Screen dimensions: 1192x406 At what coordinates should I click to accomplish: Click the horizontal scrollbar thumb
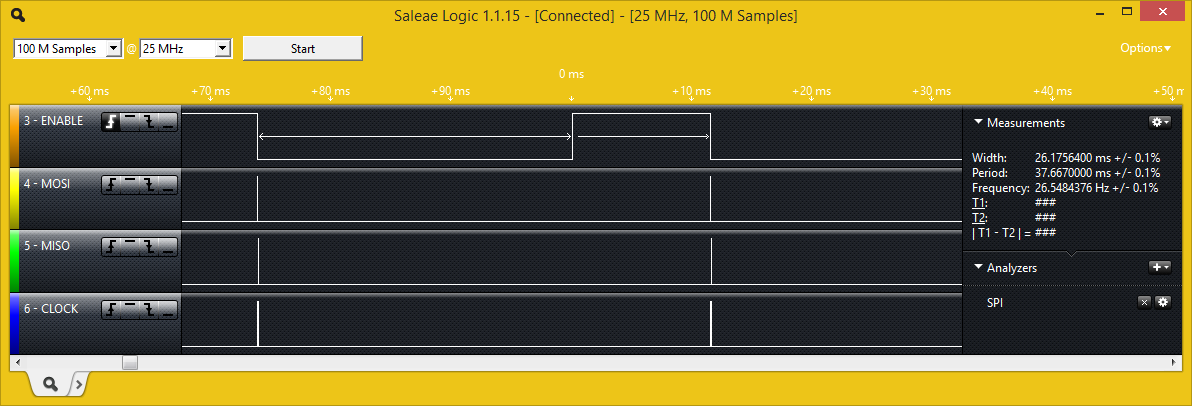pyautogui.click(x=130, y=363)
